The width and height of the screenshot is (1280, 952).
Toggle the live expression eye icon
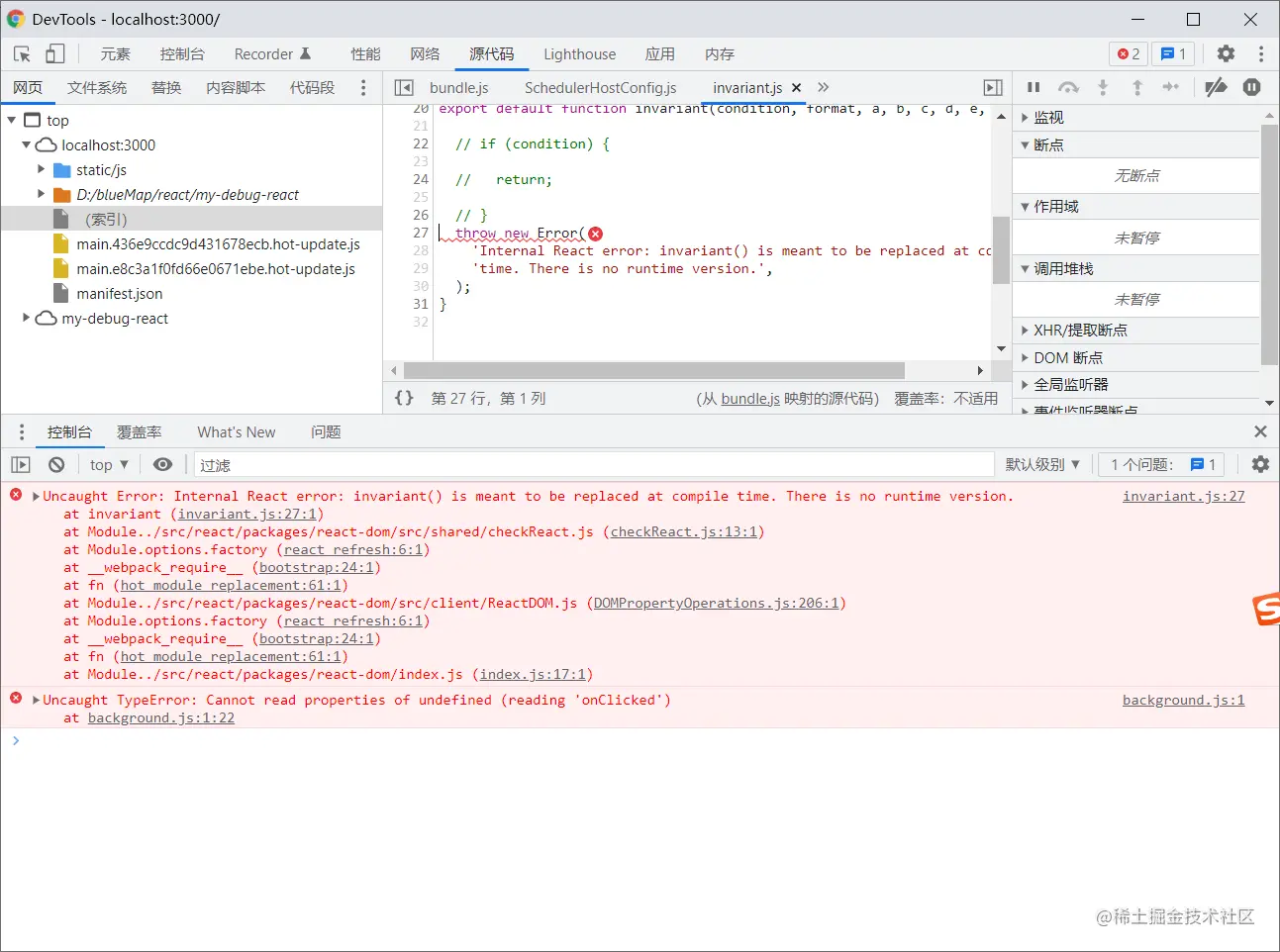tap(163, 464)
